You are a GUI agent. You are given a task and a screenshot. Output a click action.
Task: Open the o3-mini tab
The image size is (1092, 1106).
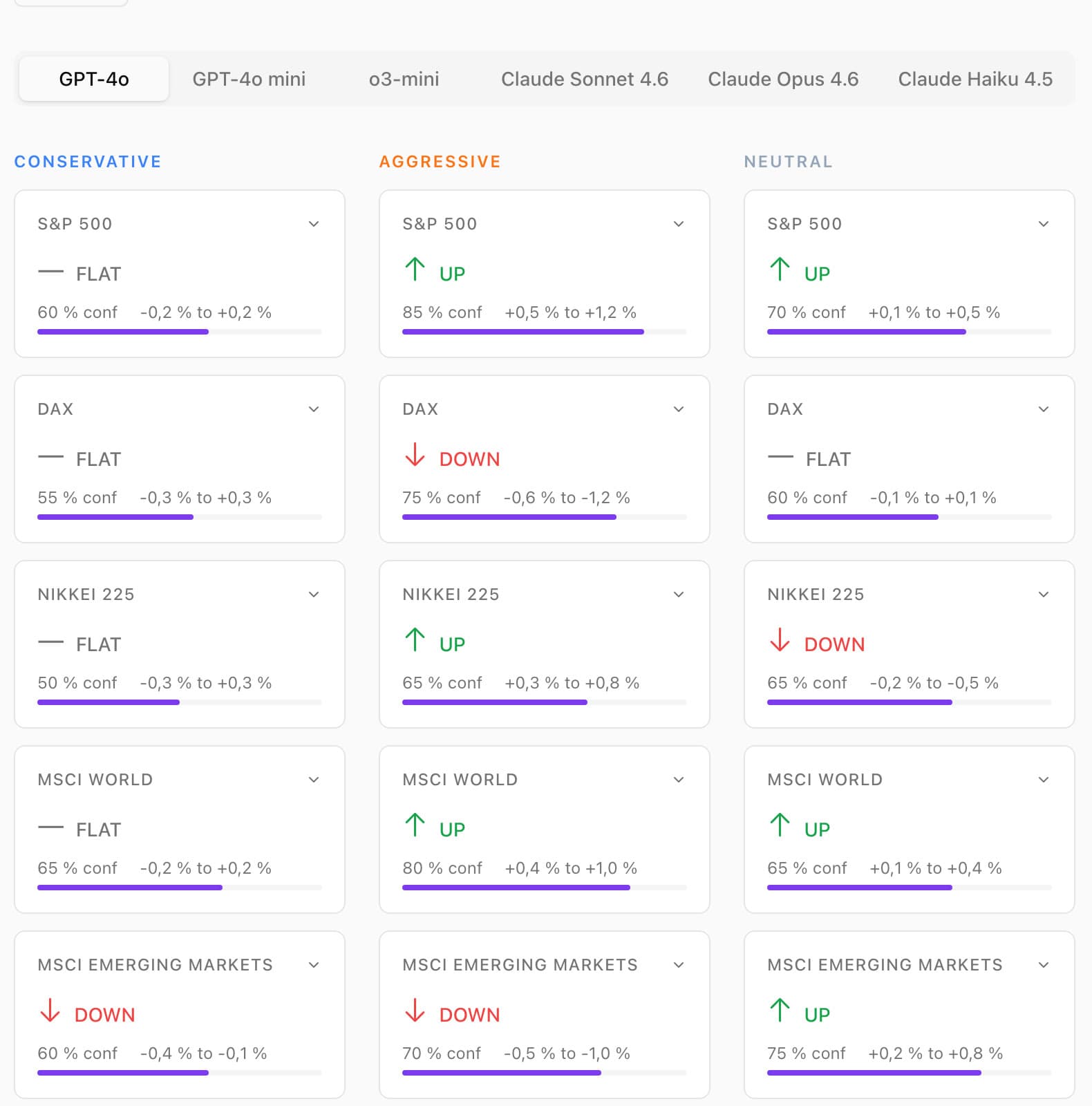point(404,79)
